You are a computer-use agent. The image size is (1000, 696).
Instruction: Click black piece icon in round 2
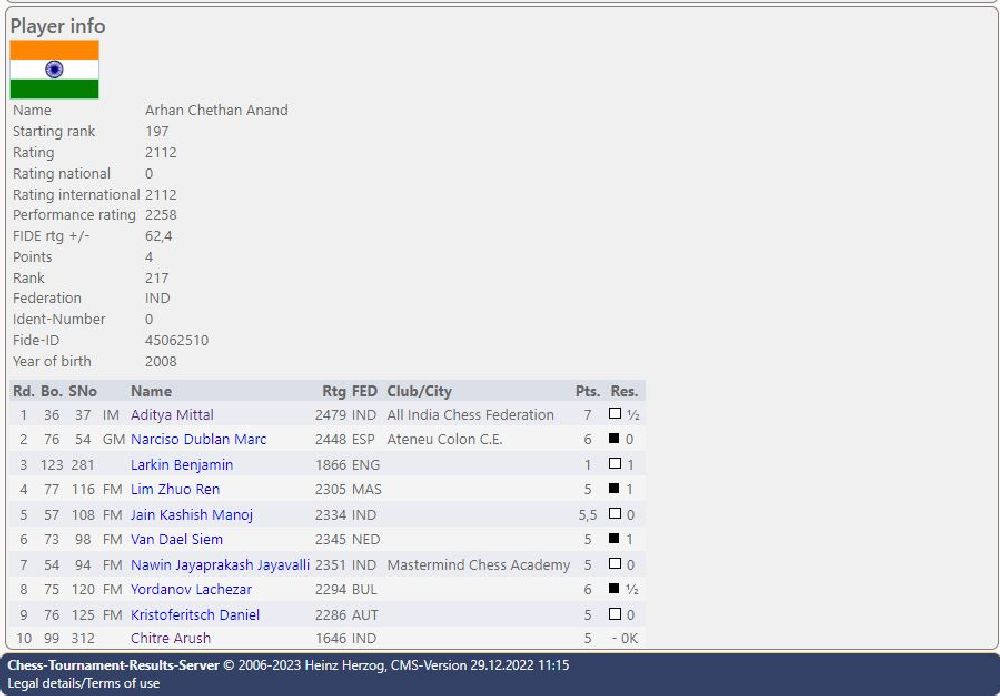click(615, 439)
